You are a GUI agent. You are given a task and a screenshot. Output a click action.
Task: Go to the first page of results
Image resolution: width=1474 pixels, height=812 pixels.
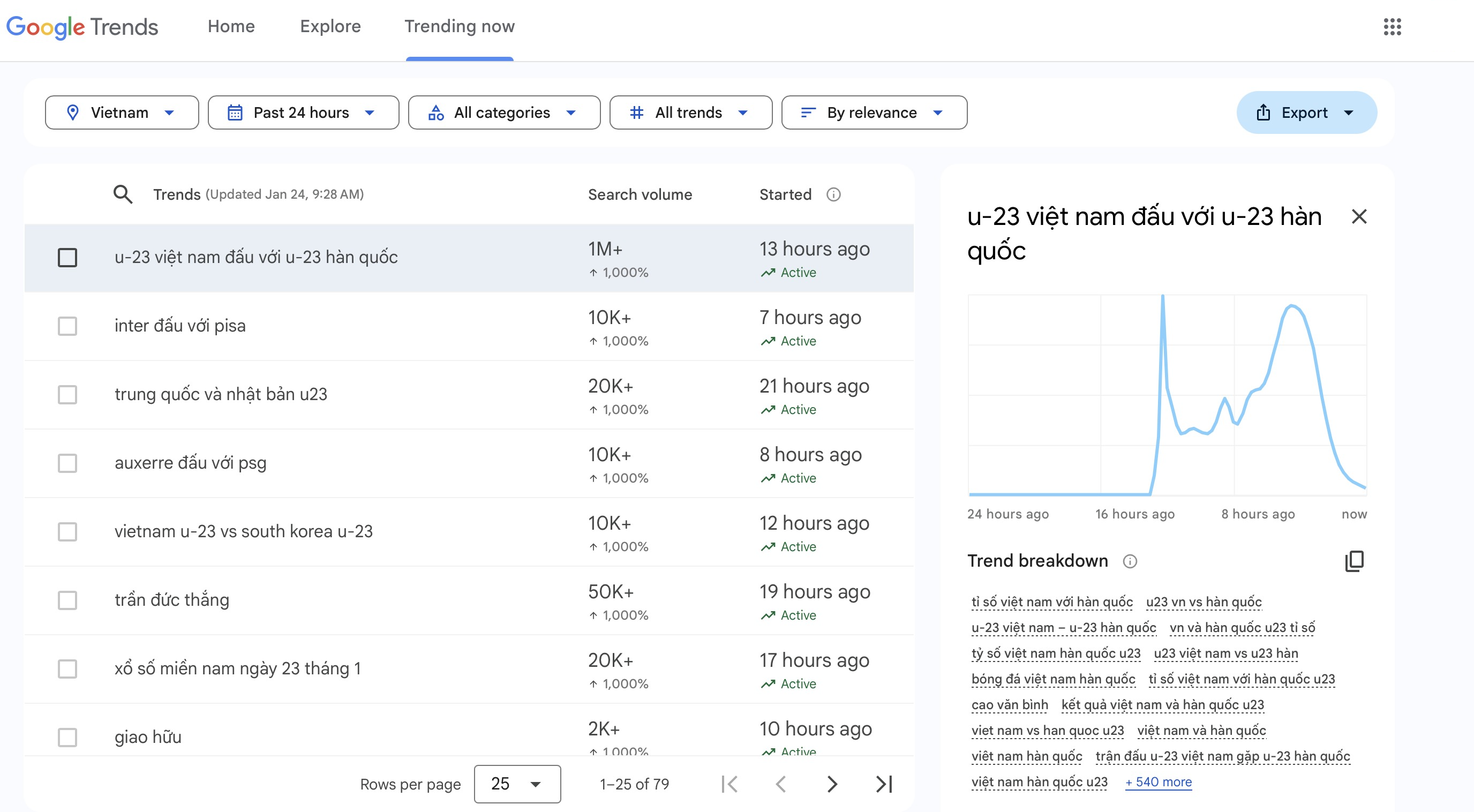730,784
